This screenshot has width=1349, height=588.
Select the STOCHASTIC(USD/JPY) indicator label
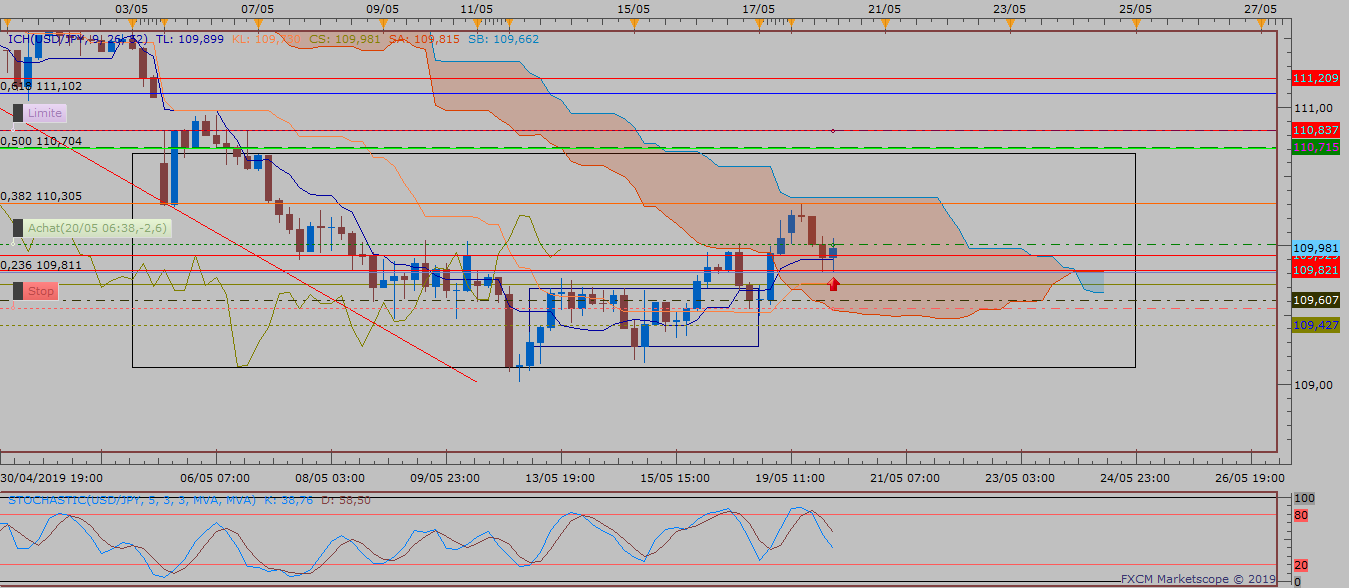click(x=132, y=499)
